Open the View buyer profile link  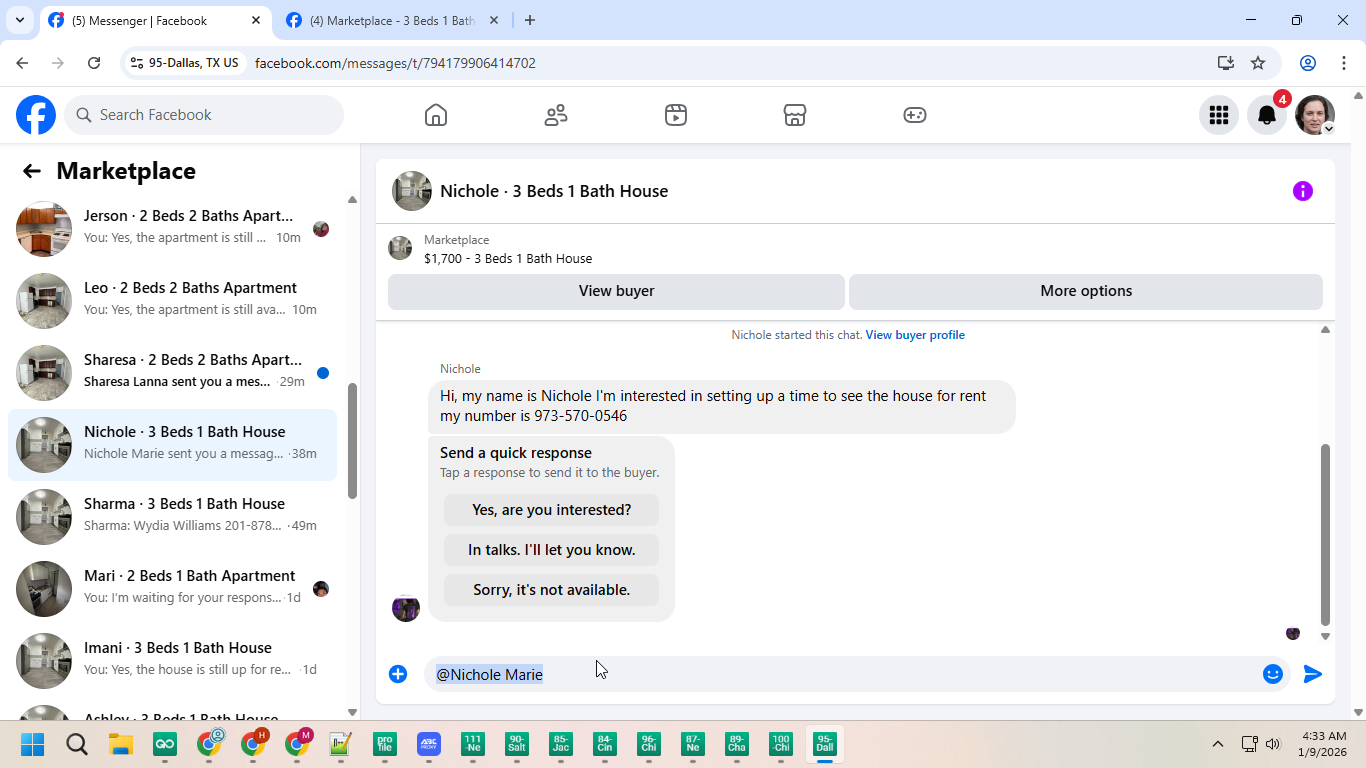(x=915, y=335)
